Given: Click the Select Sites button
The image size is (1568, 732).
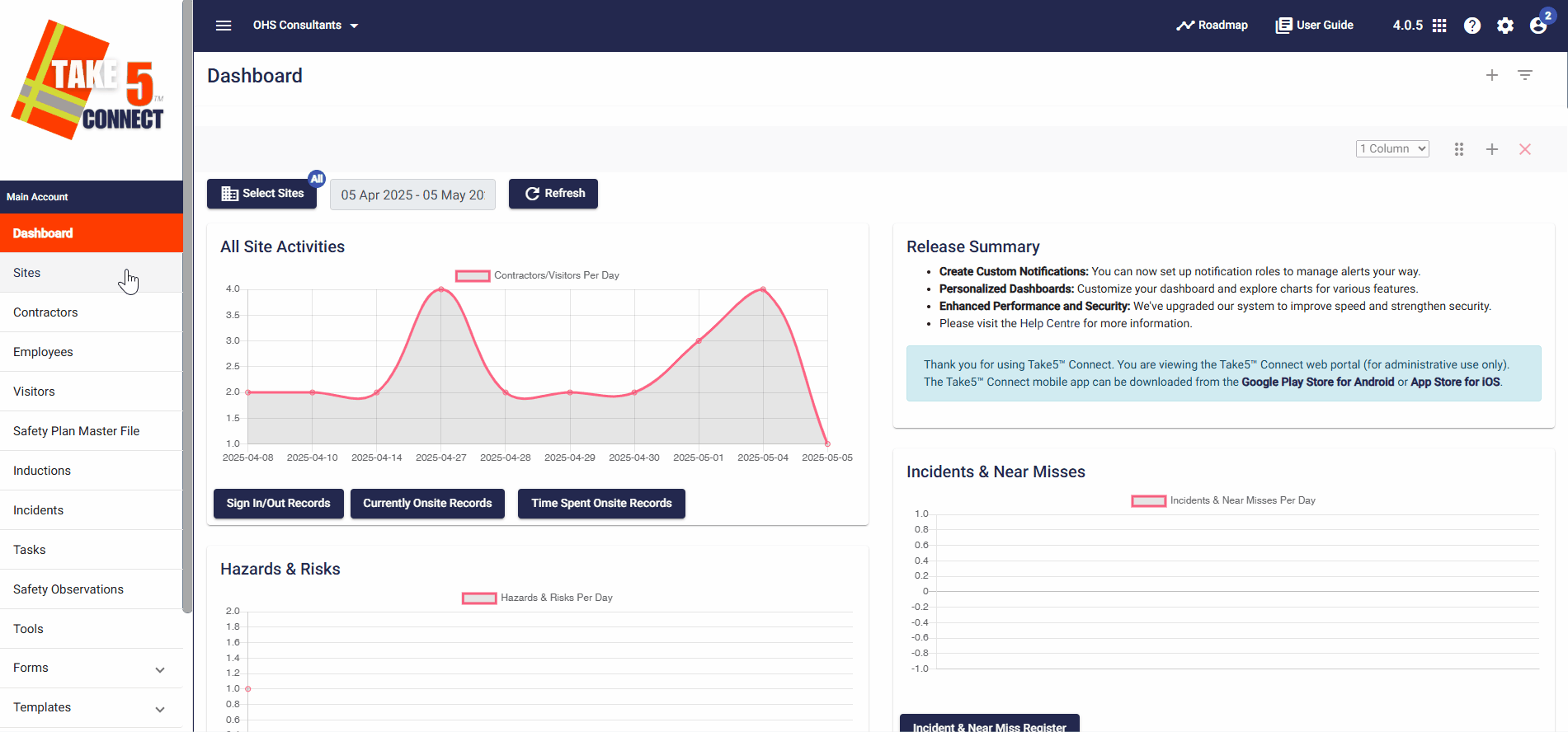Looking at the screenshot, I should tap(262, 194).
